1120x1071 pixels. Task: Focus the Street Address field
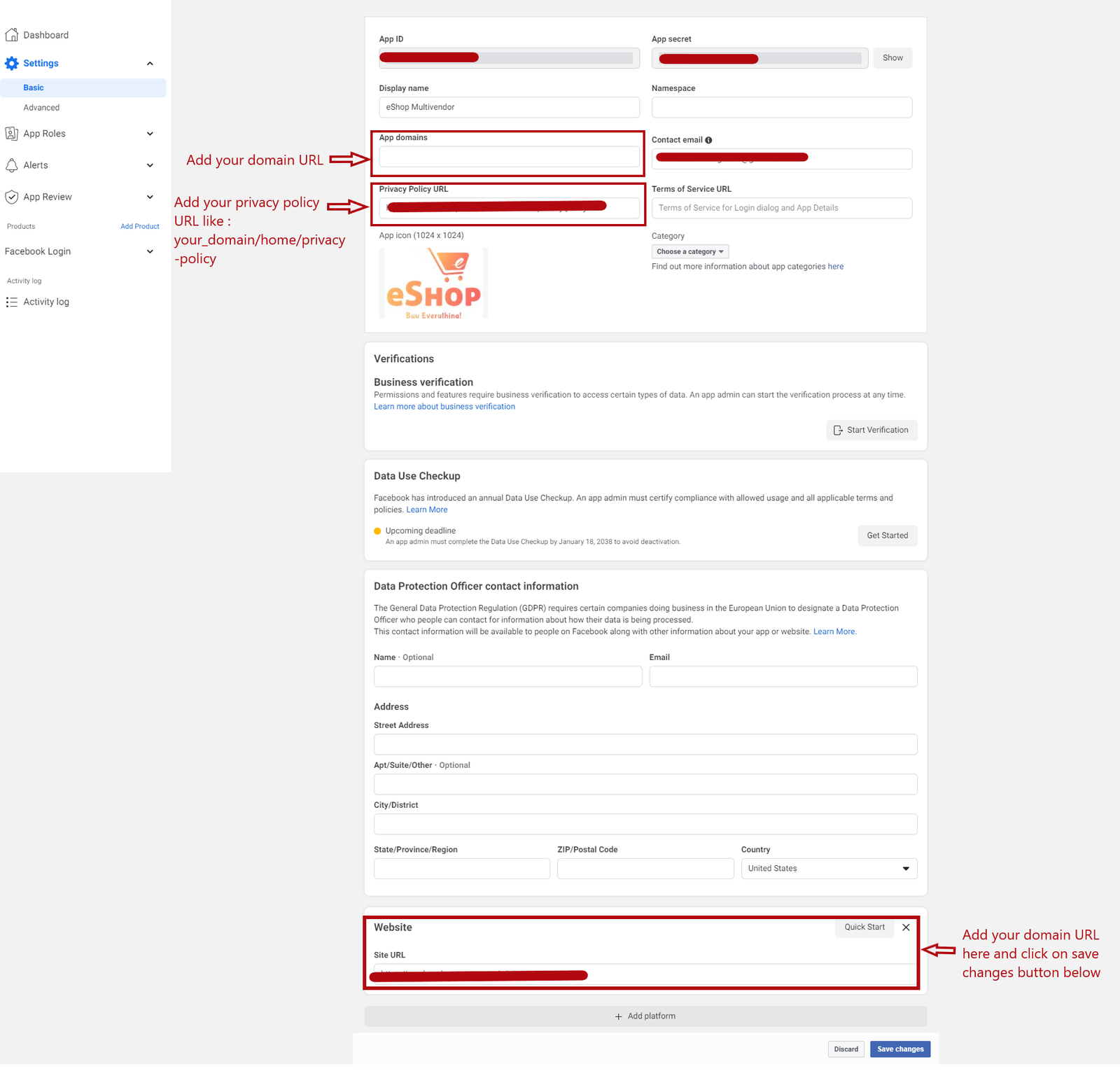[645, 744]
